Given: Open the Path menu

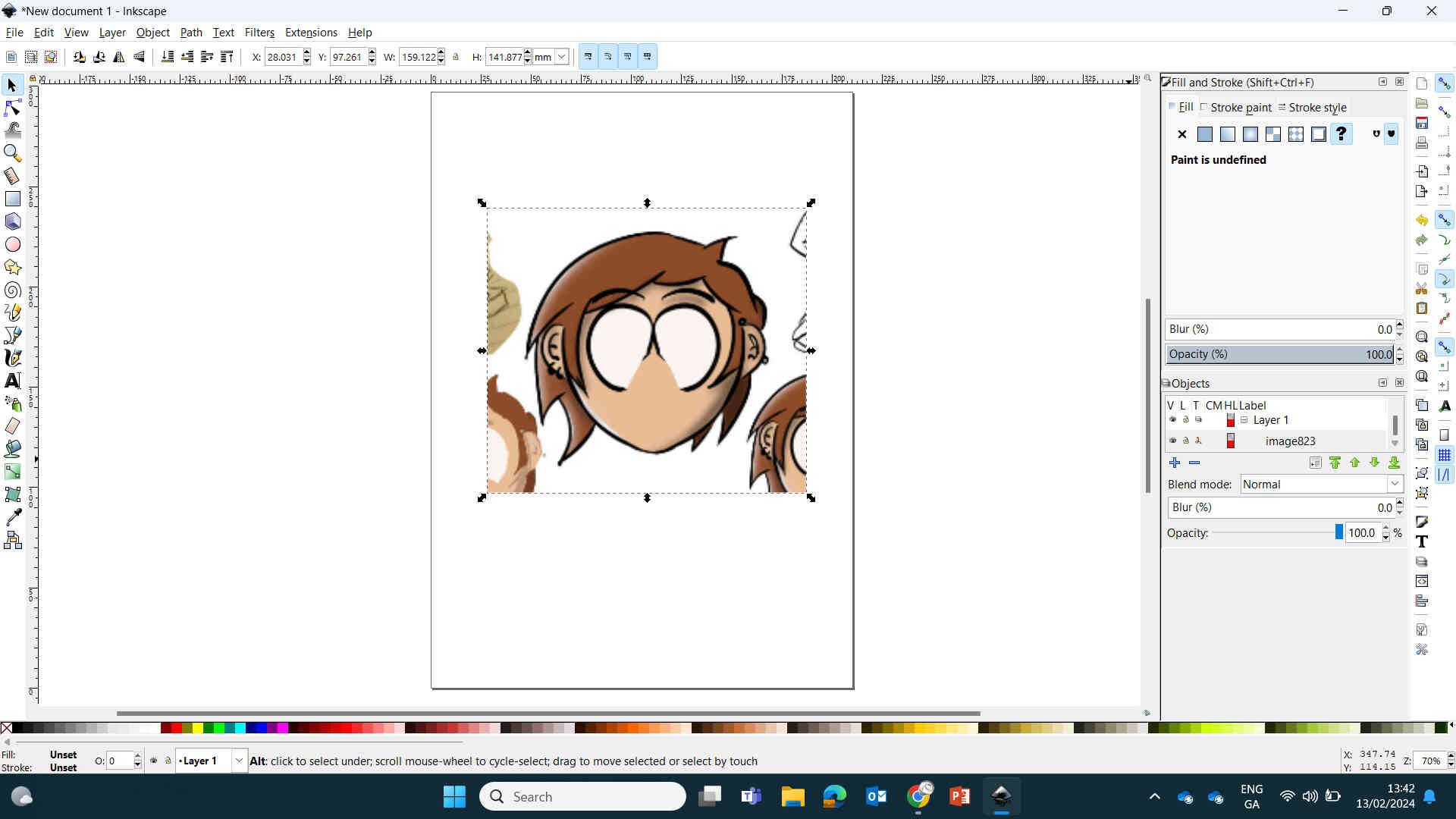Looking at the screenshot, I should tap(191, 32).
